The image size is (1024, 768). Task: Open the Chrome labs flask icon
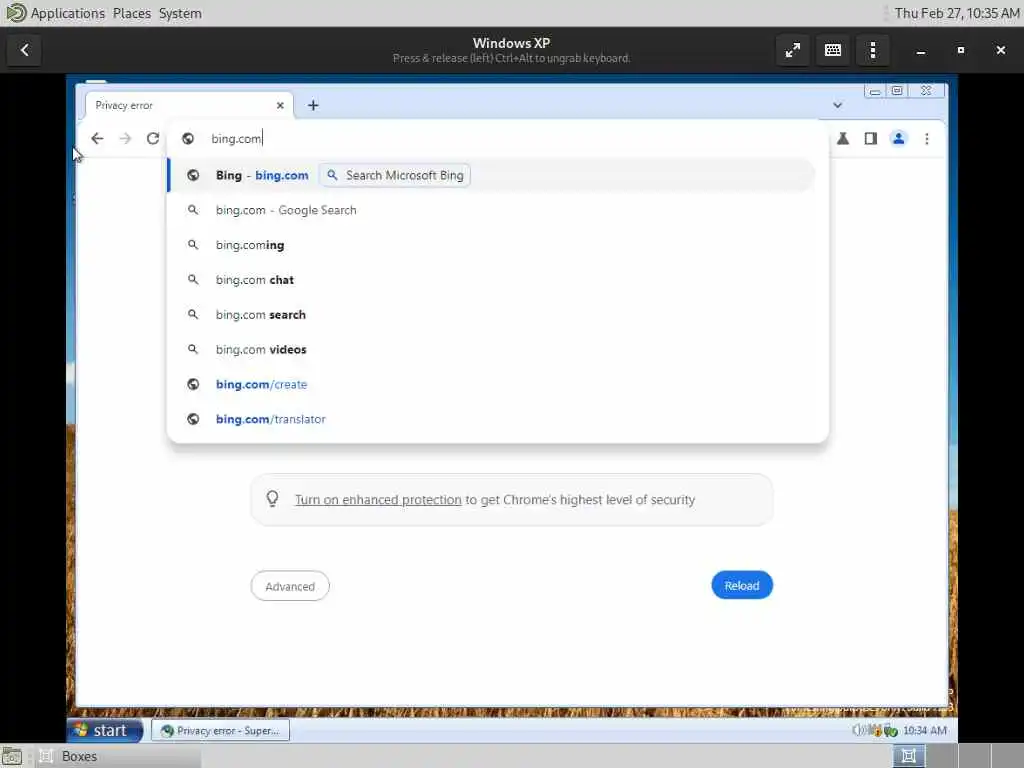pyautogui.click(x=843, y=138)
